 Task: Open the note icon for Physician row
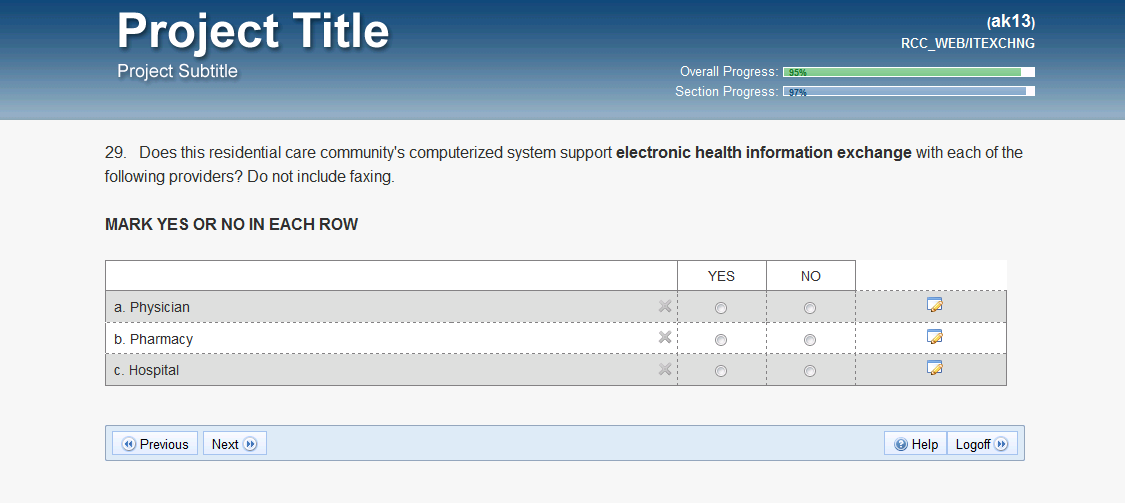tap(935, 305)
